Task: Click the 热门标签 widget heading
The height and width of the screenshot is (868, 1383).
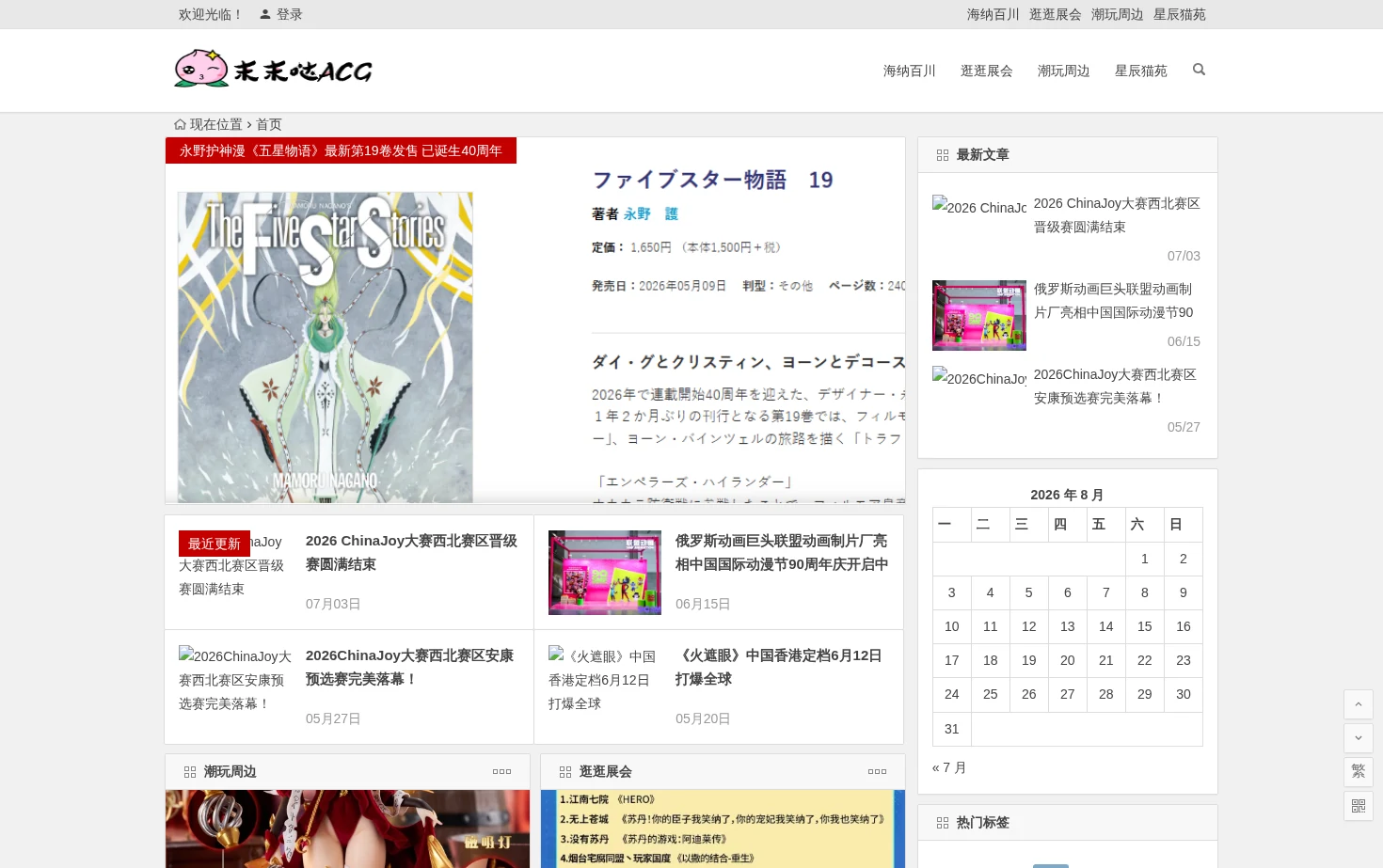Action: click(x=983, y=823)
